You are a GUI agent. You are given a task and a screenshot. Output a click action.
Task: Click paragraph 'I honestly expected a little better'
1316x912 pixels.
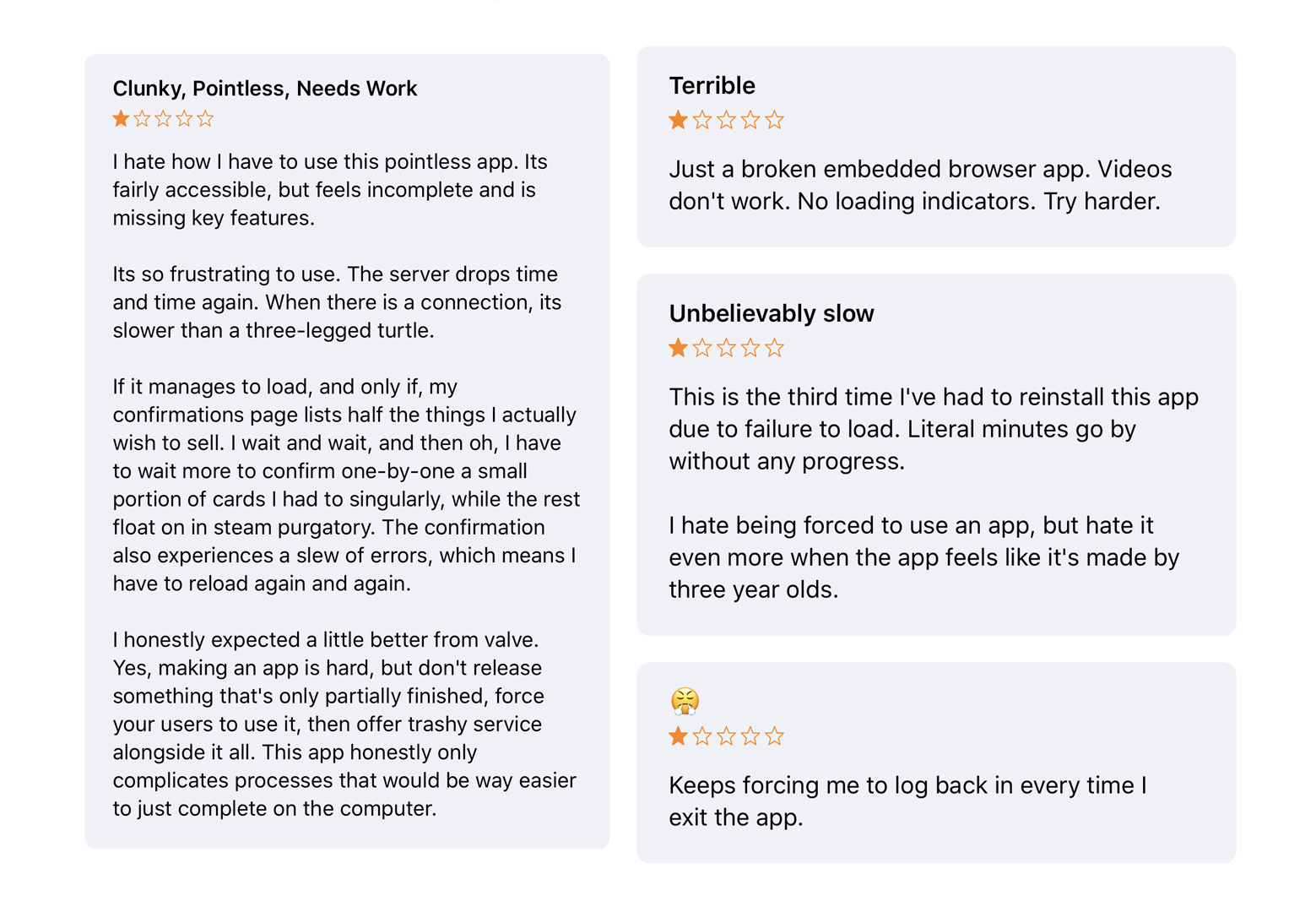tap(344, 724)
